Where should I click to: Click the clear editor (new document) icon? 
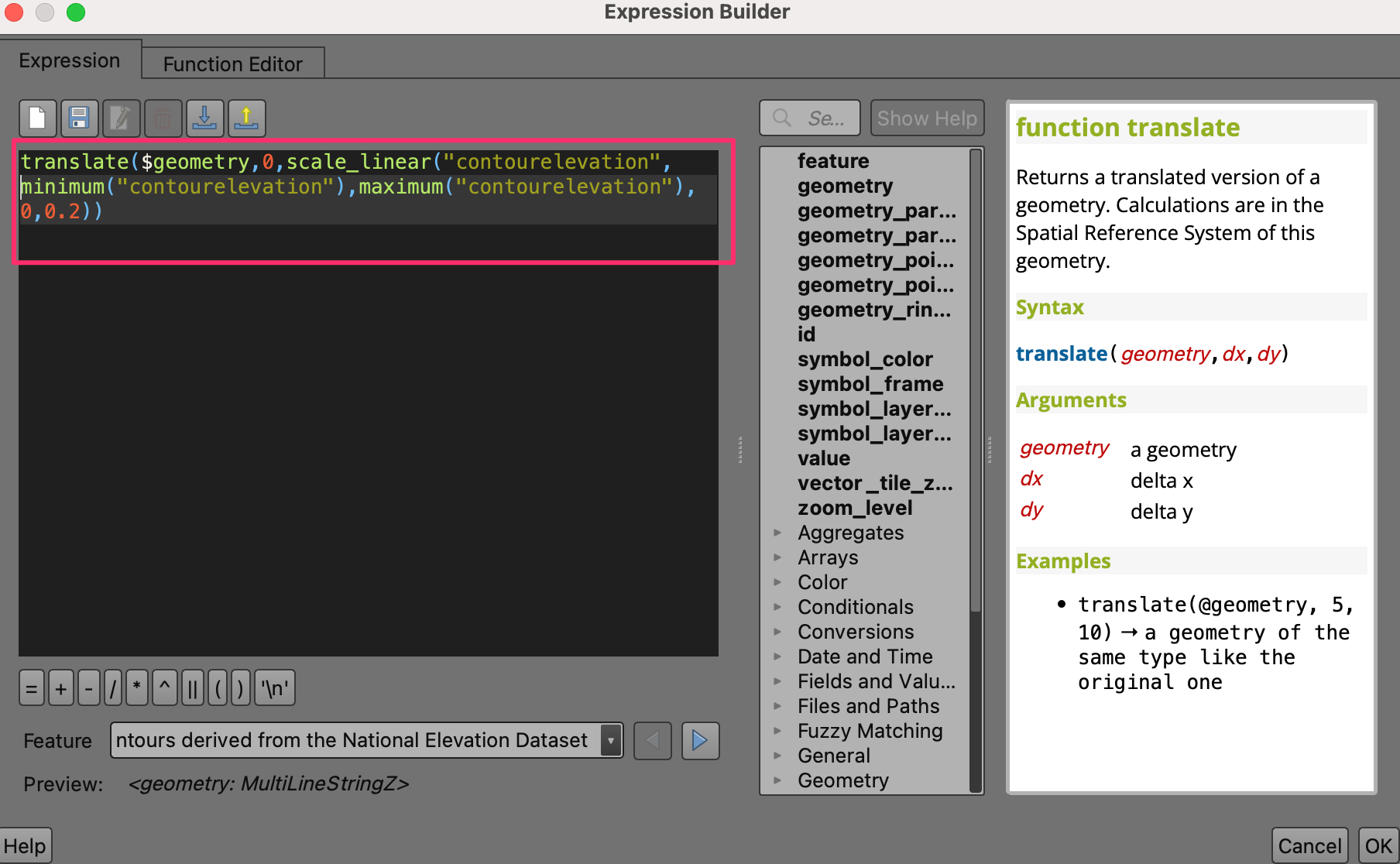click(x=37, y=118)
